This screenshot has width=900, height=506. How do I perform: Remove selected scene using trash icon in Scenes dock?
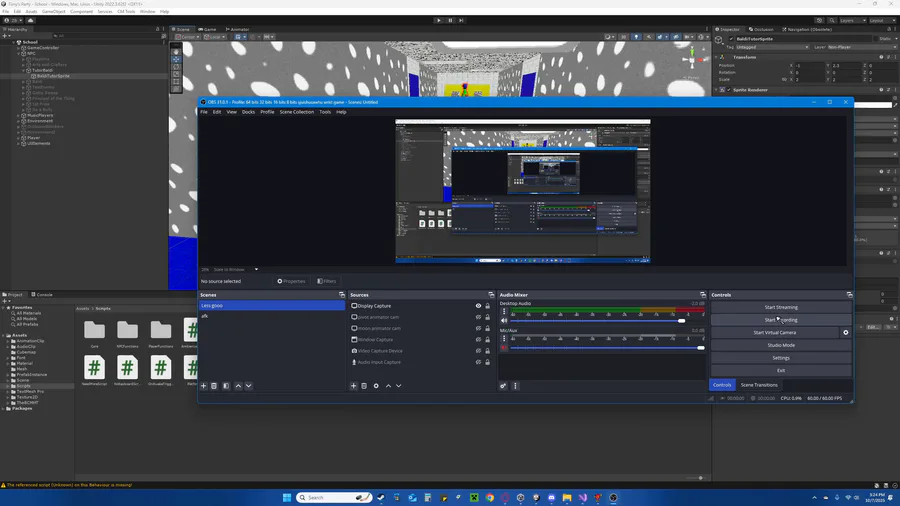click(214, 386)
